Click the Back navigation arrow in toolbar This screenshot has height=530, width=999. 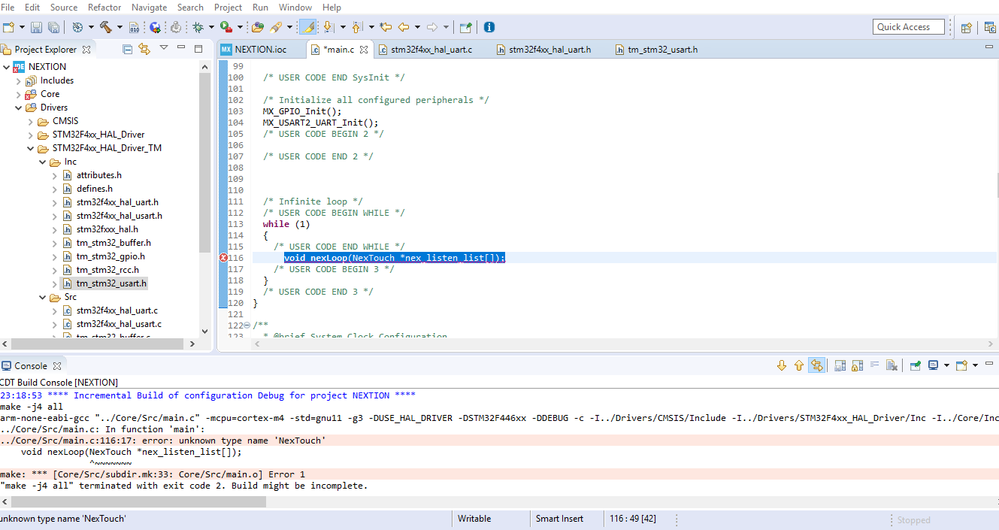pyautogui.click(x=403, y=27)
